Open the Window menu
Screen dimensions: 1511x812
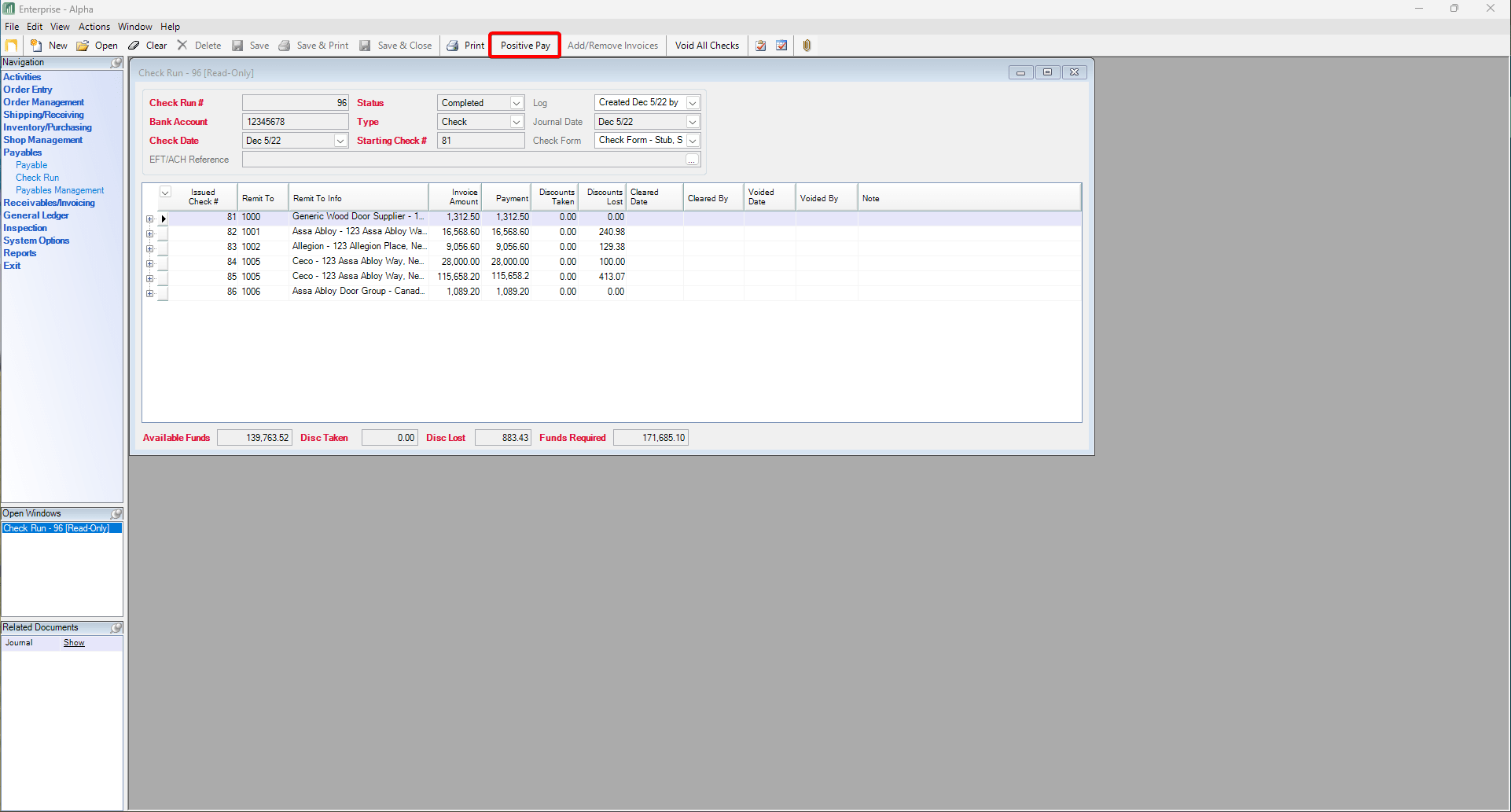pyautogui.click(x=134, y=26)
